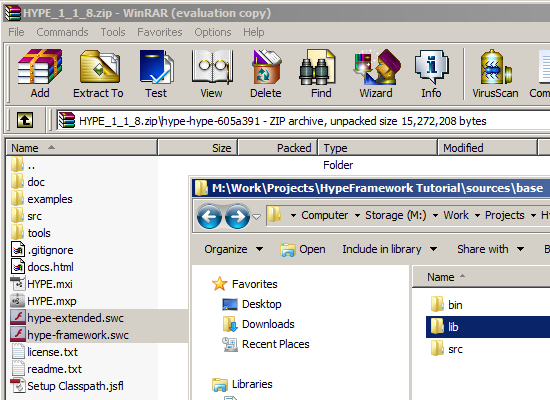This screenshot has width=550, height=400.
Task: Select the HYPE.mxp file
Action: (x=43, y=301)
